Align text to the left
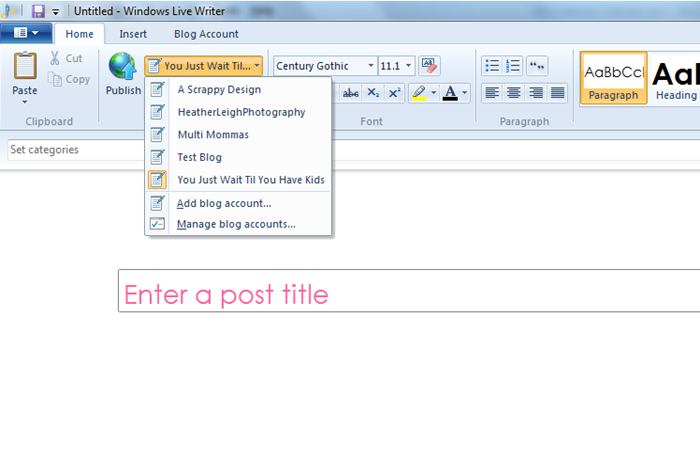 492,93
